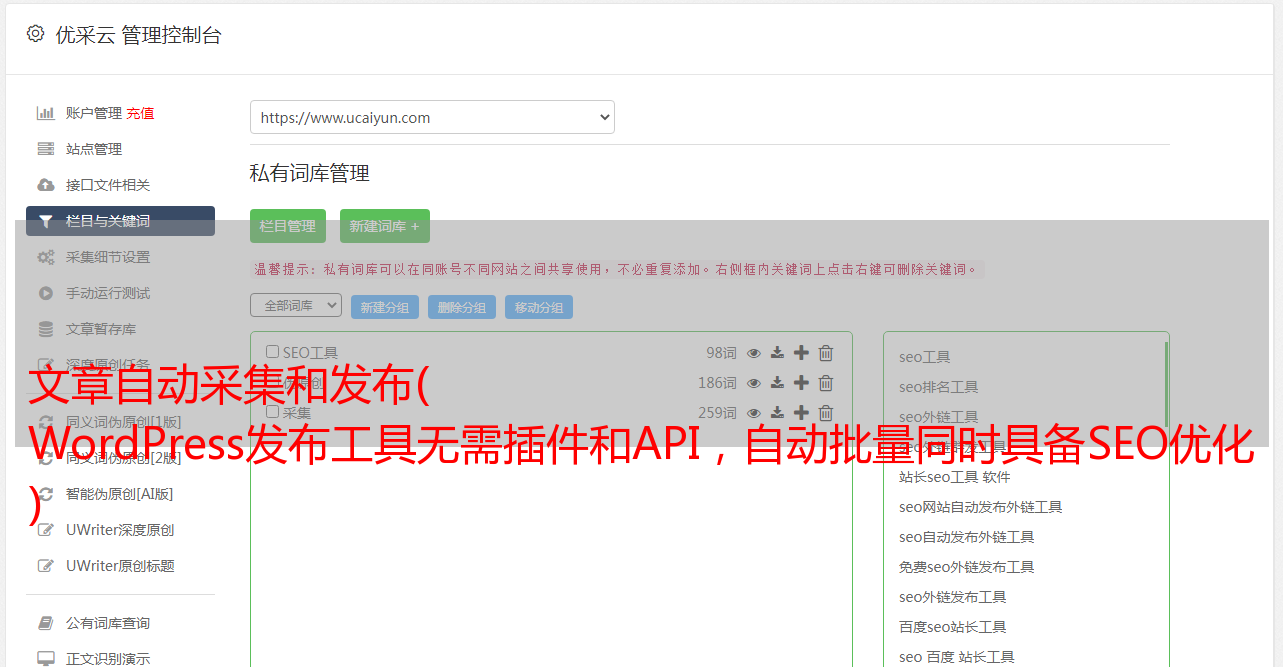Image resolution: width=1283 pixels, height=667 pixels.
Task: Click the 温馨提示 tip text
Action: tap(615, 269)
